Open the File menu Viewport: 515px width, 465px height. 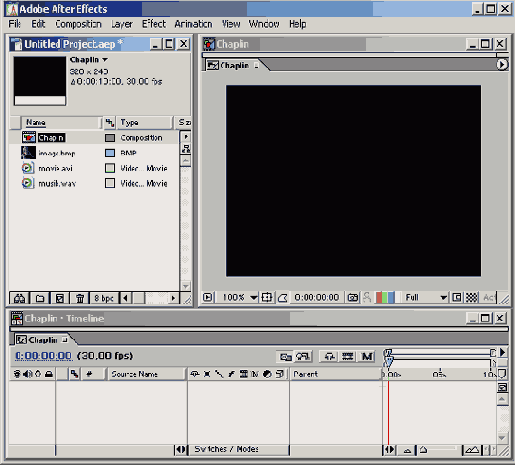pyautogui.click(x=14, y=24)
